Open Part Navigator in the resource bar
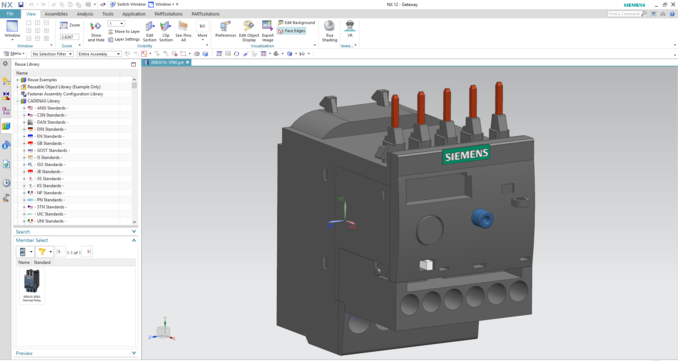The width and height of the screenshot is (678, 361). point(6,111)
